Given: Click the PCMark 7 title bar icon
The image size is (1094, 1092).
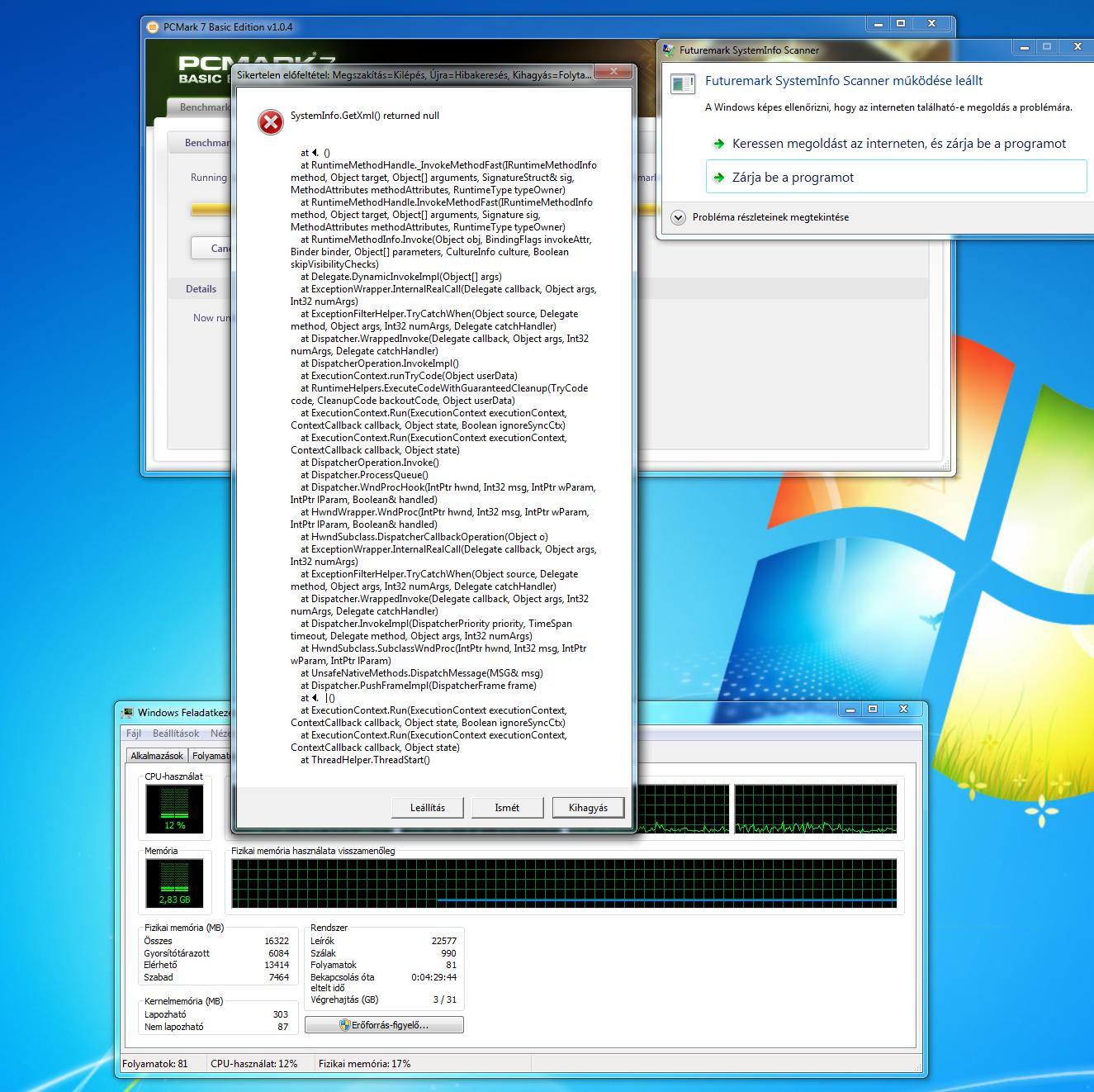Looking at the screenshot, I should [152, 26].
